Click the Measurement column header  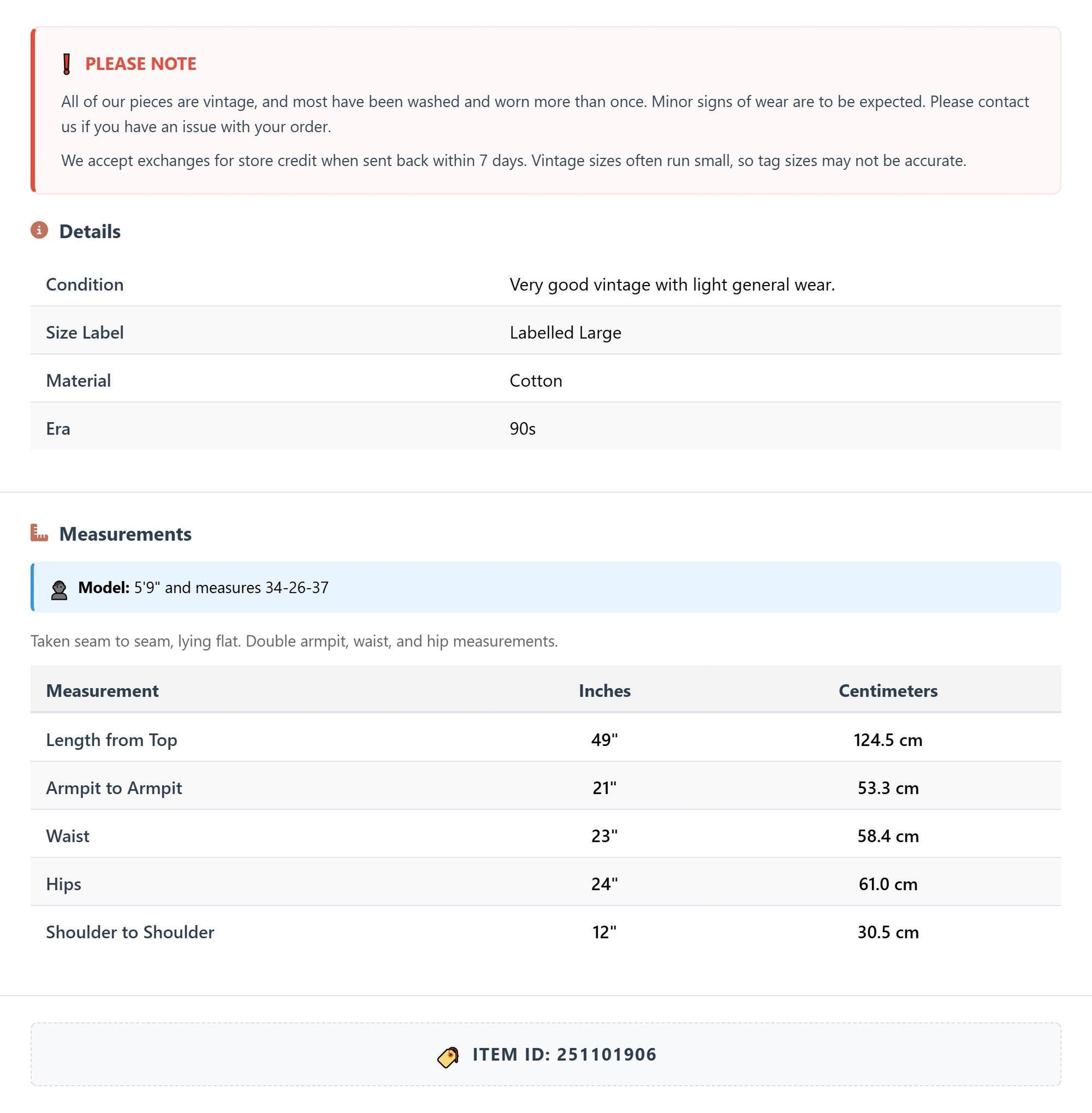pos(102,690)
